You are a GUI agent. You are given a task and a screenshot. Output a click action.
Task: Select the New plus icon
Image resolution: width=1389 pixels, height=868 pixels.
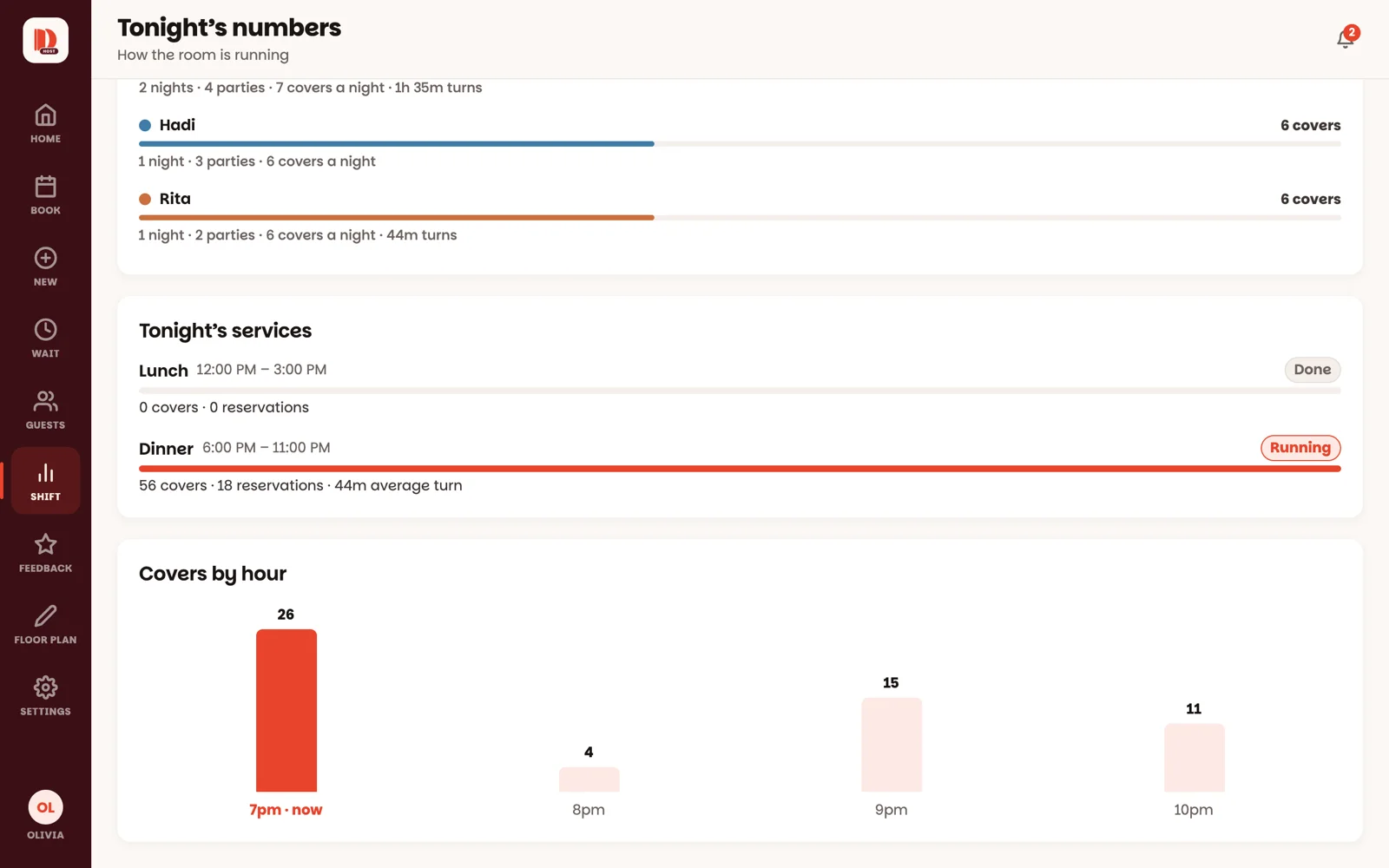coord(45,258)
